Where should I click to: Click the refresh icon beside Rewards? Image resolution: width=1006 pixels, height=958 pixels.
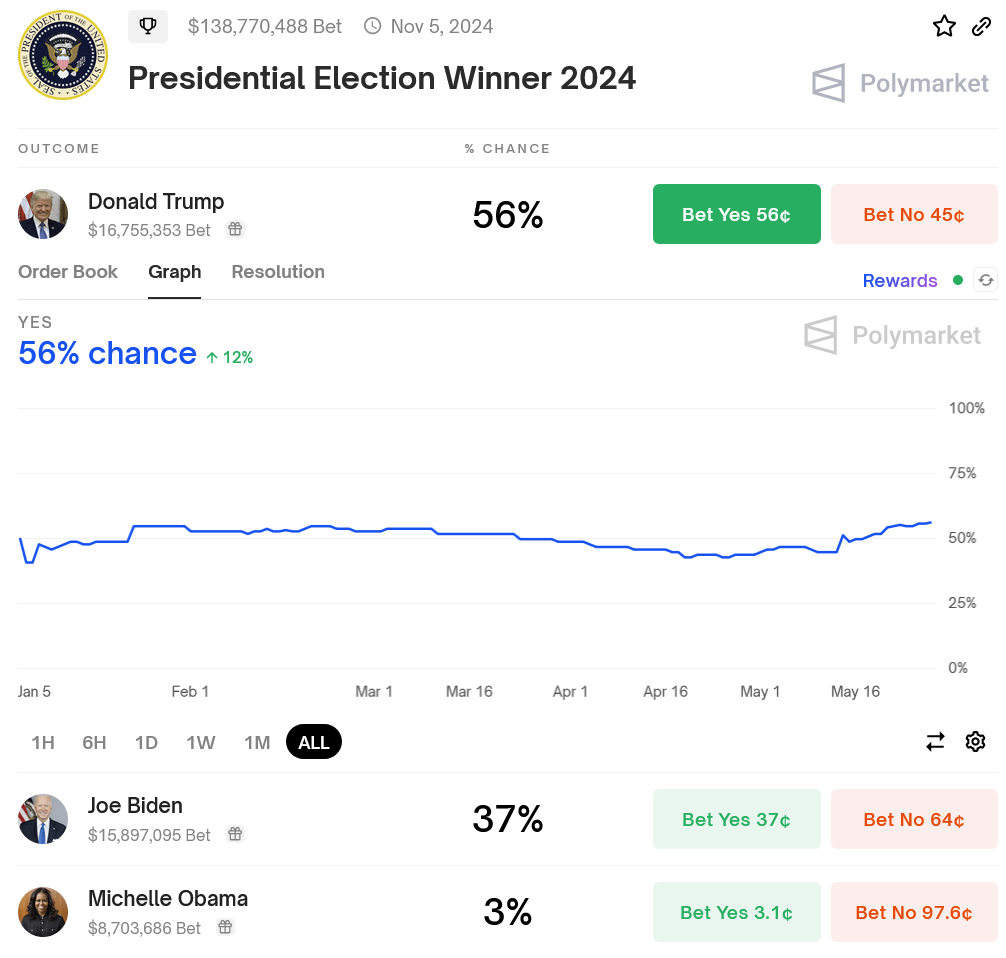tap(985, 281)
